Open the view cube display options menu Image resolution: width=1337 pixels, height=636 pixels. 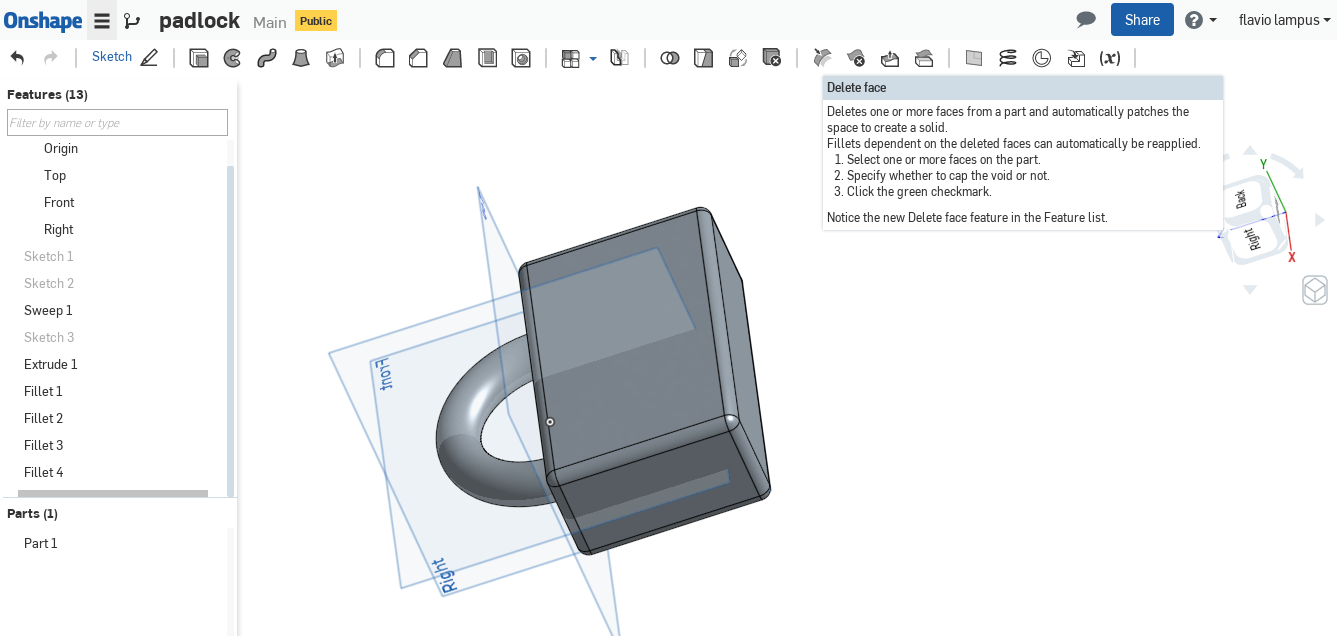1315,290
